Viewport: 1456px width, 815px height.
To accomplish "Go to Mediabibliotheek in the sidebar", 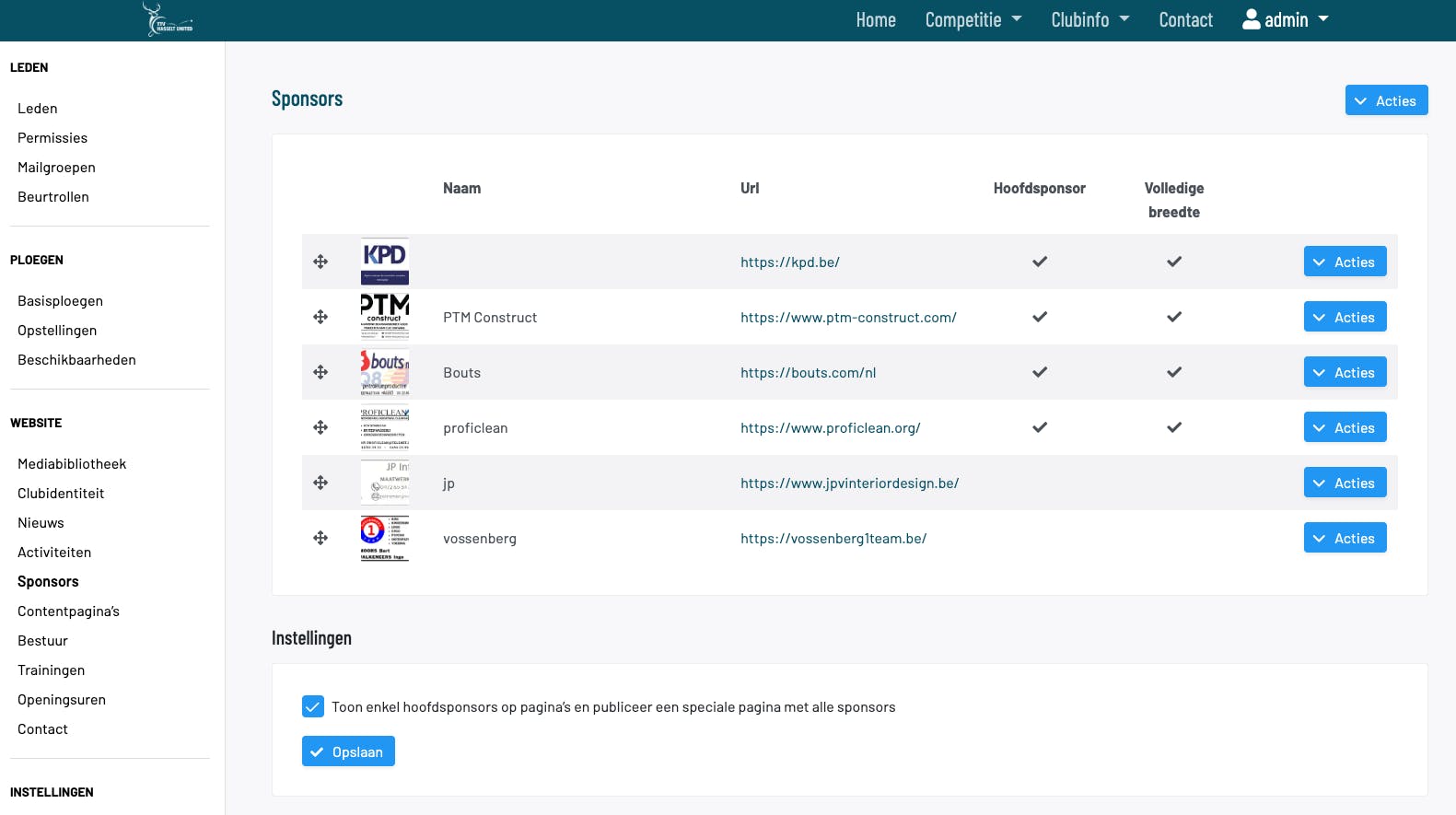I will click(x=72, y=464).
